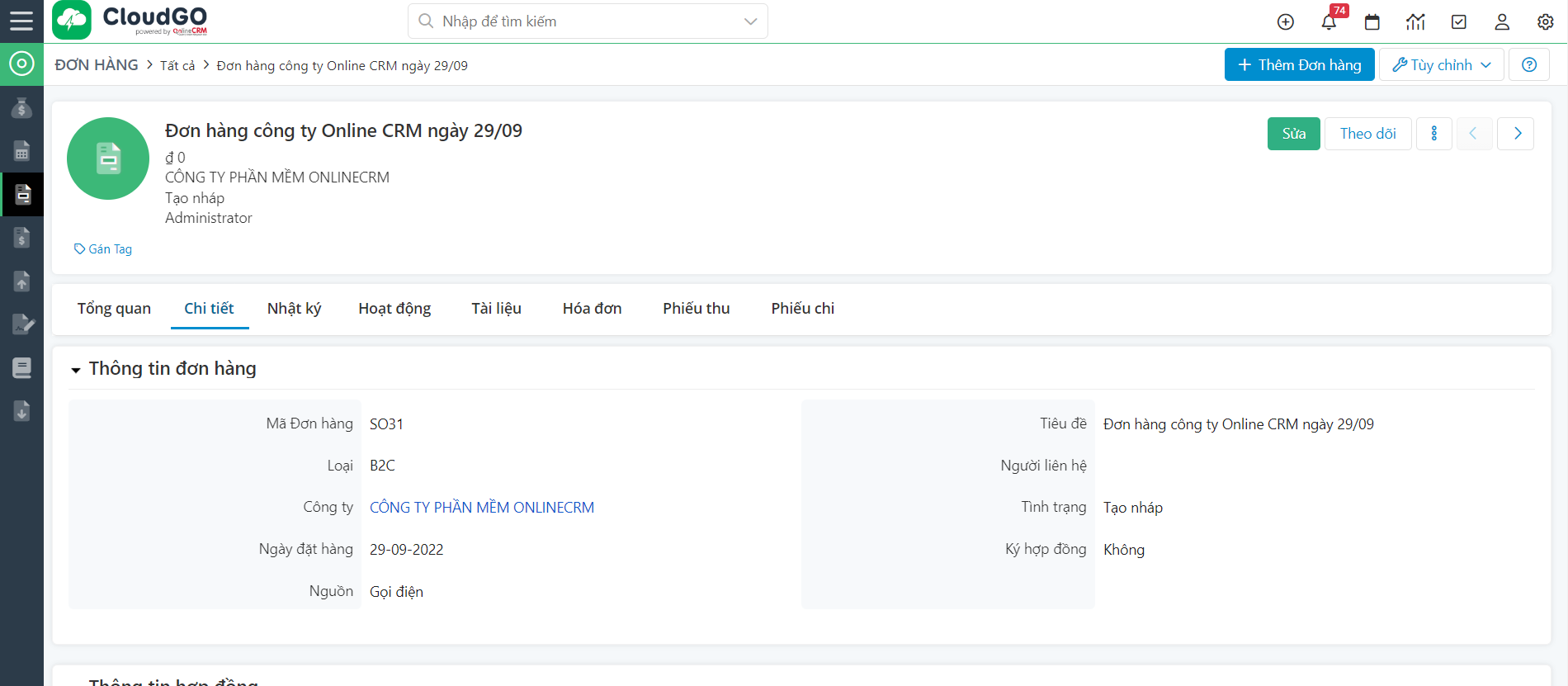This screenshot has height=686, width=1568.
Task: Open the user profile icon
Action: pyautogui.click(x=1502, y=22)
